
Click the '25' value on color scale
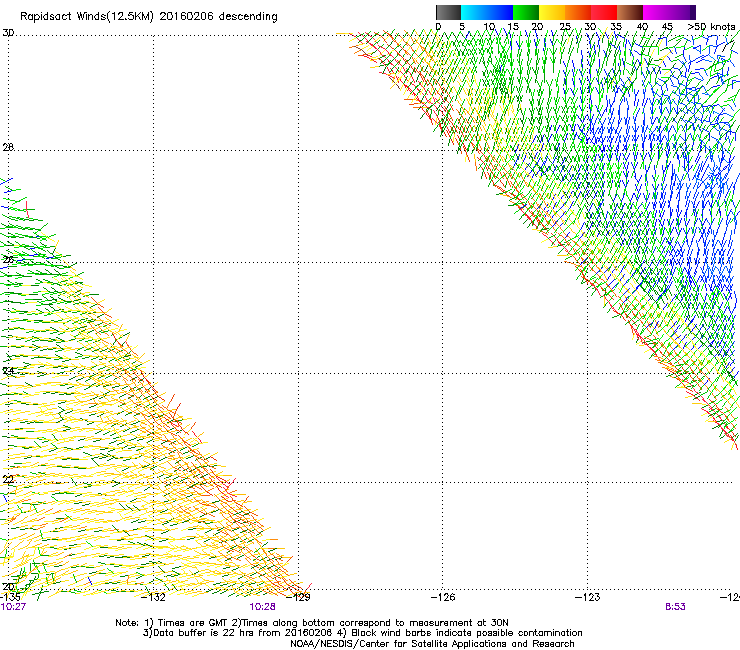pos(565,26)
